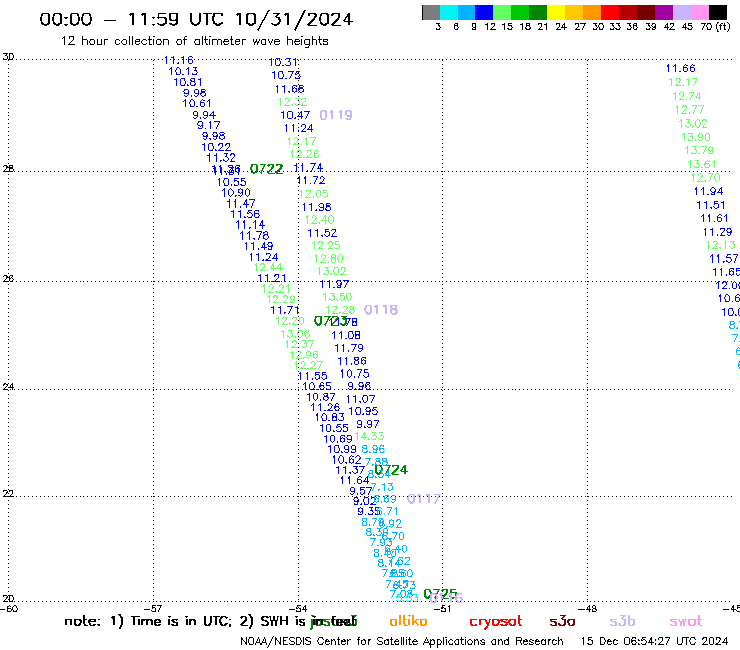Click the latitude axis label '22'
The image size is (740, 650).
8,493
